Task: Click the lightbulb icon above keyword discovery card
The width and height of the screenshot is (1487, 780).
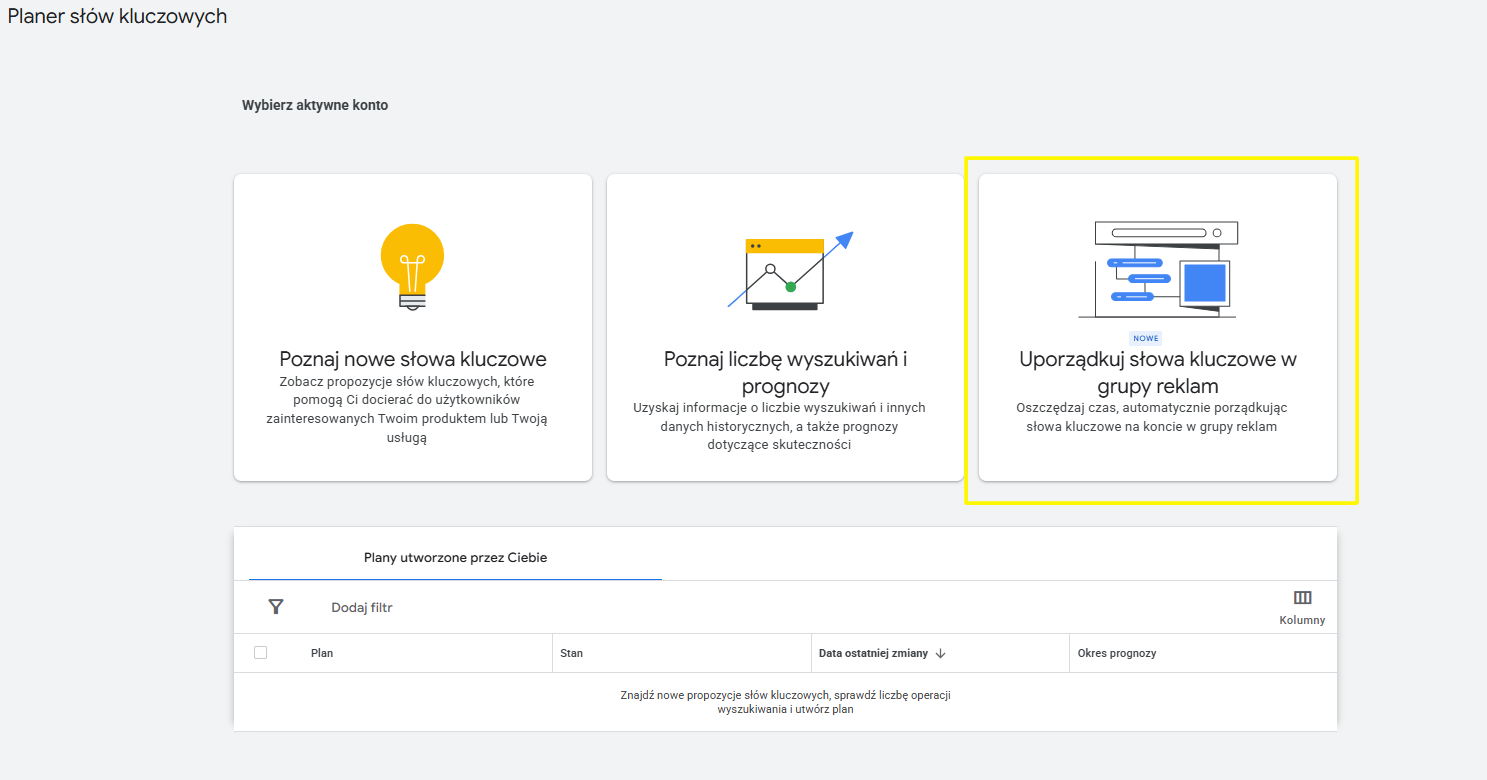Action: (412, 266)
